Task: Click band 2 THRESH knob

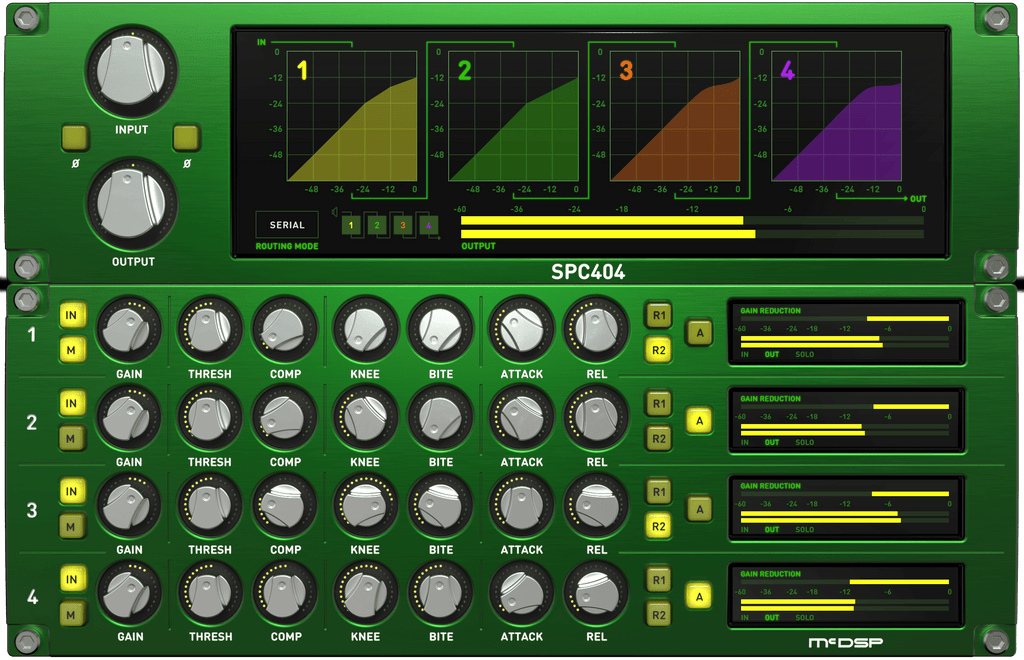Action: (x=210, y=418)
